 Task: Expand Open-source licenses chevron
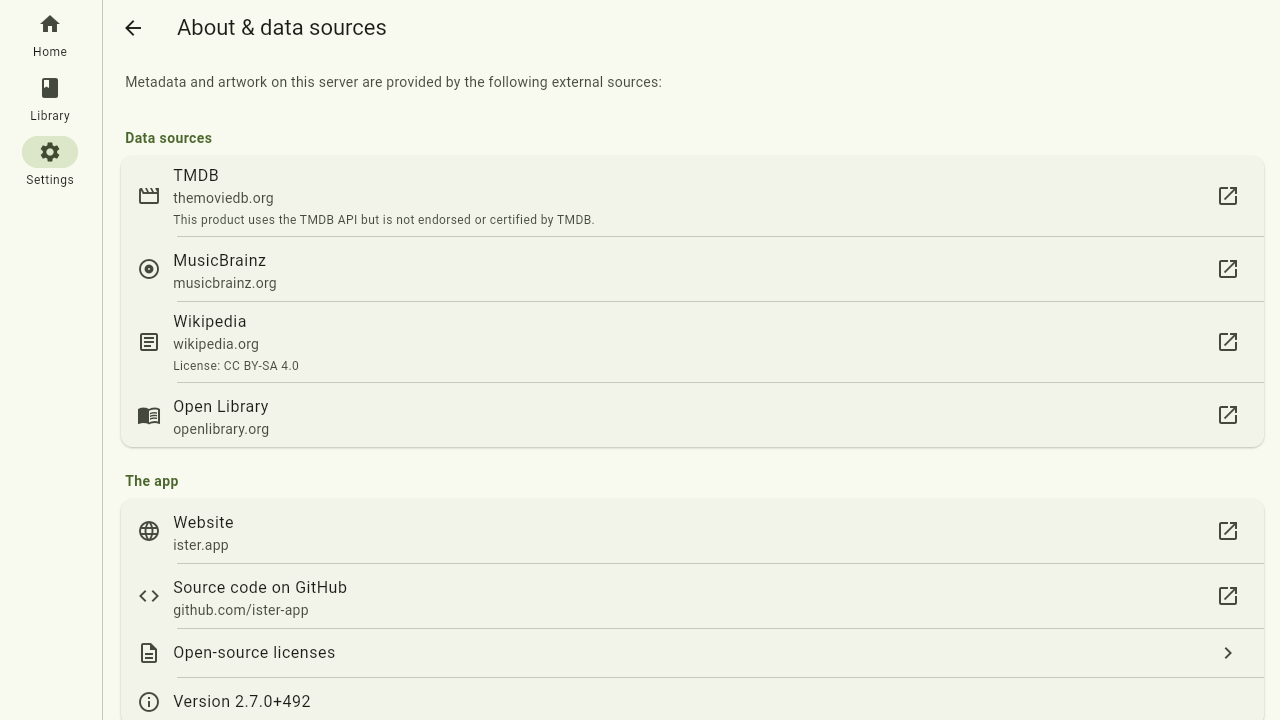point(1228,653)
